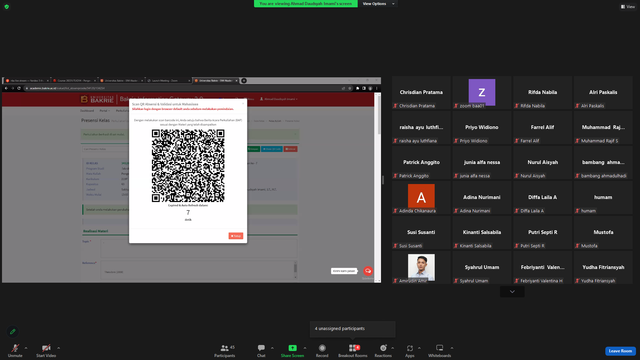Image resolution: width=640 pixels, height=360 pixels.
Task: Click the red chat bubble icon on shared page
Action: [368, 271]
